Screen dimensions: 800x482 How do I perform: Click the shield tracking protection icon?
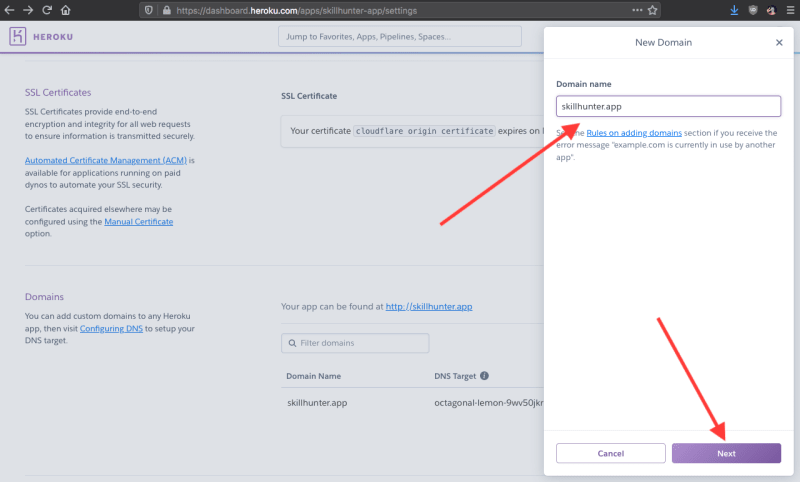(x=148, y=10)
